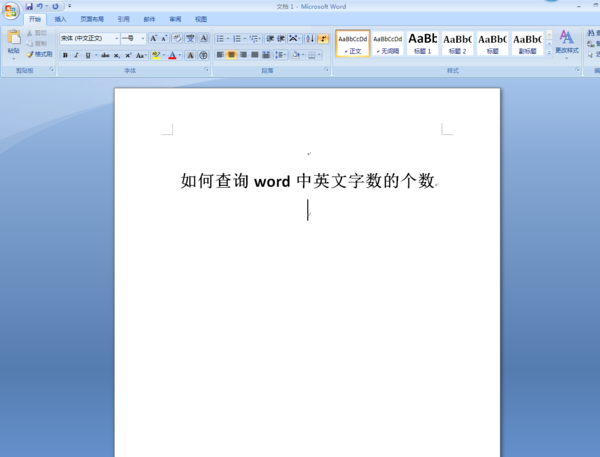Expand the Paste options arrow
Viewport: 600px width, 457px height.
pos(14,59)
